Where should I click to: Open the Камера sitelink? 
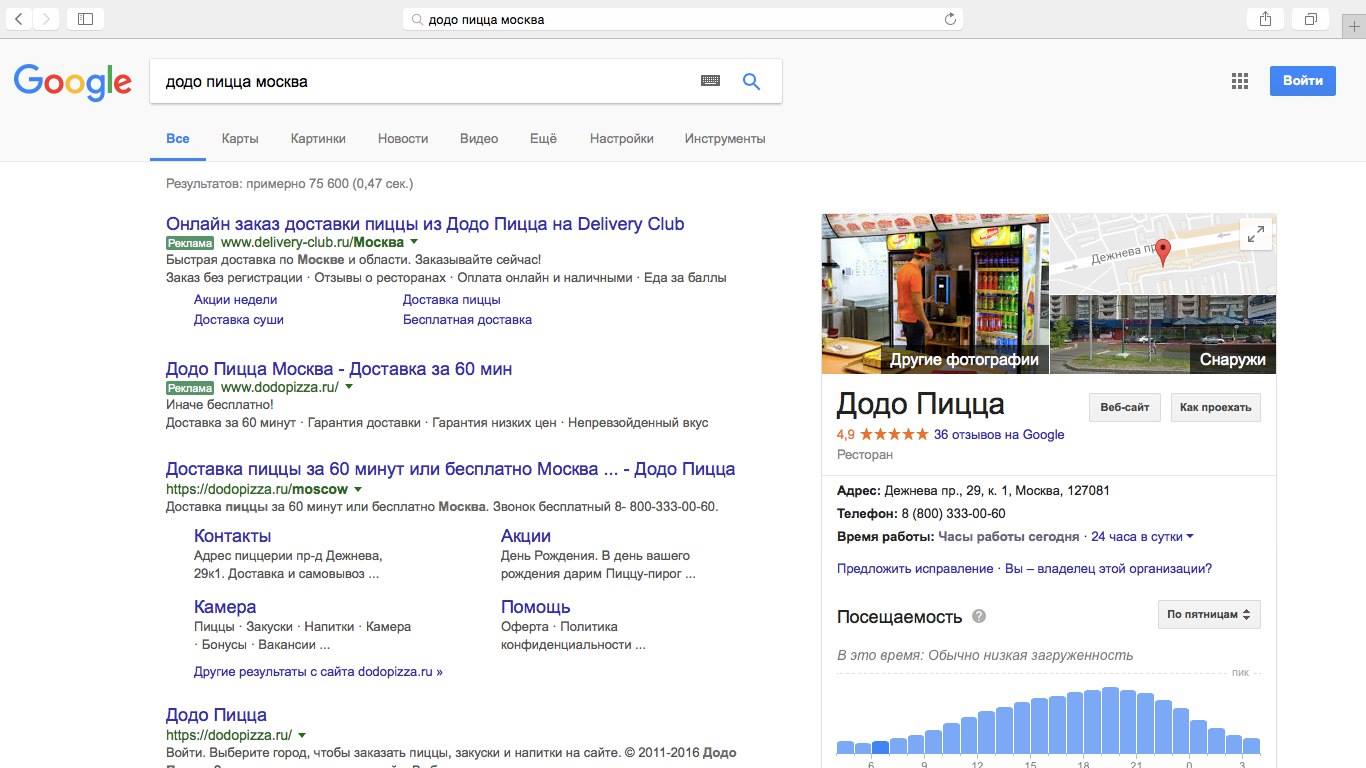225,607
